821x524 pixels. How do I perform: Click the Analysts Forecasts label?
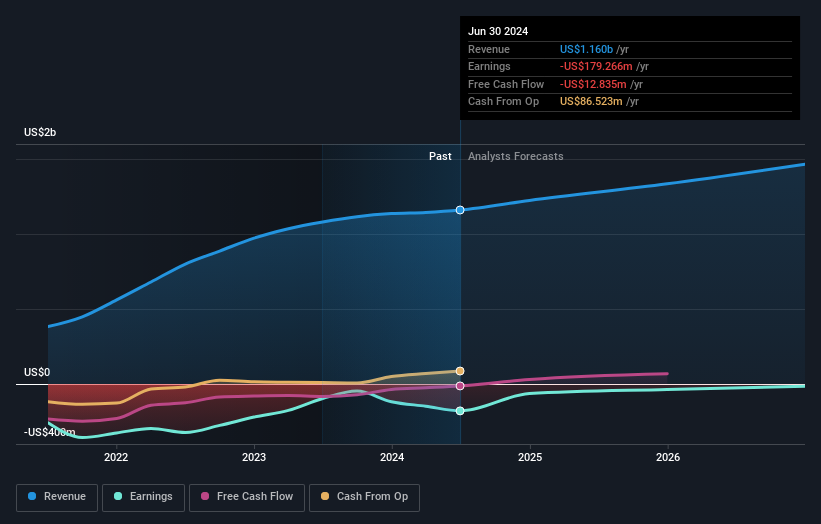(x=515, y=156)
